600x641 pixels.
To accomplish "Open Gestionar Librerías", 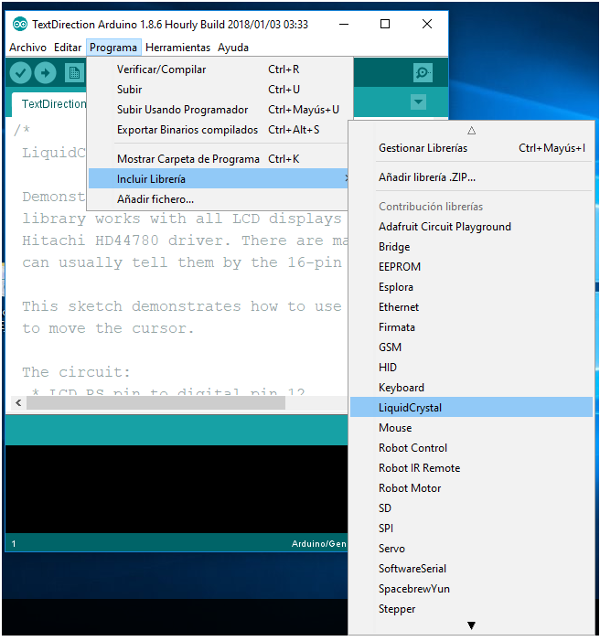I will click(x=471, y=148).
